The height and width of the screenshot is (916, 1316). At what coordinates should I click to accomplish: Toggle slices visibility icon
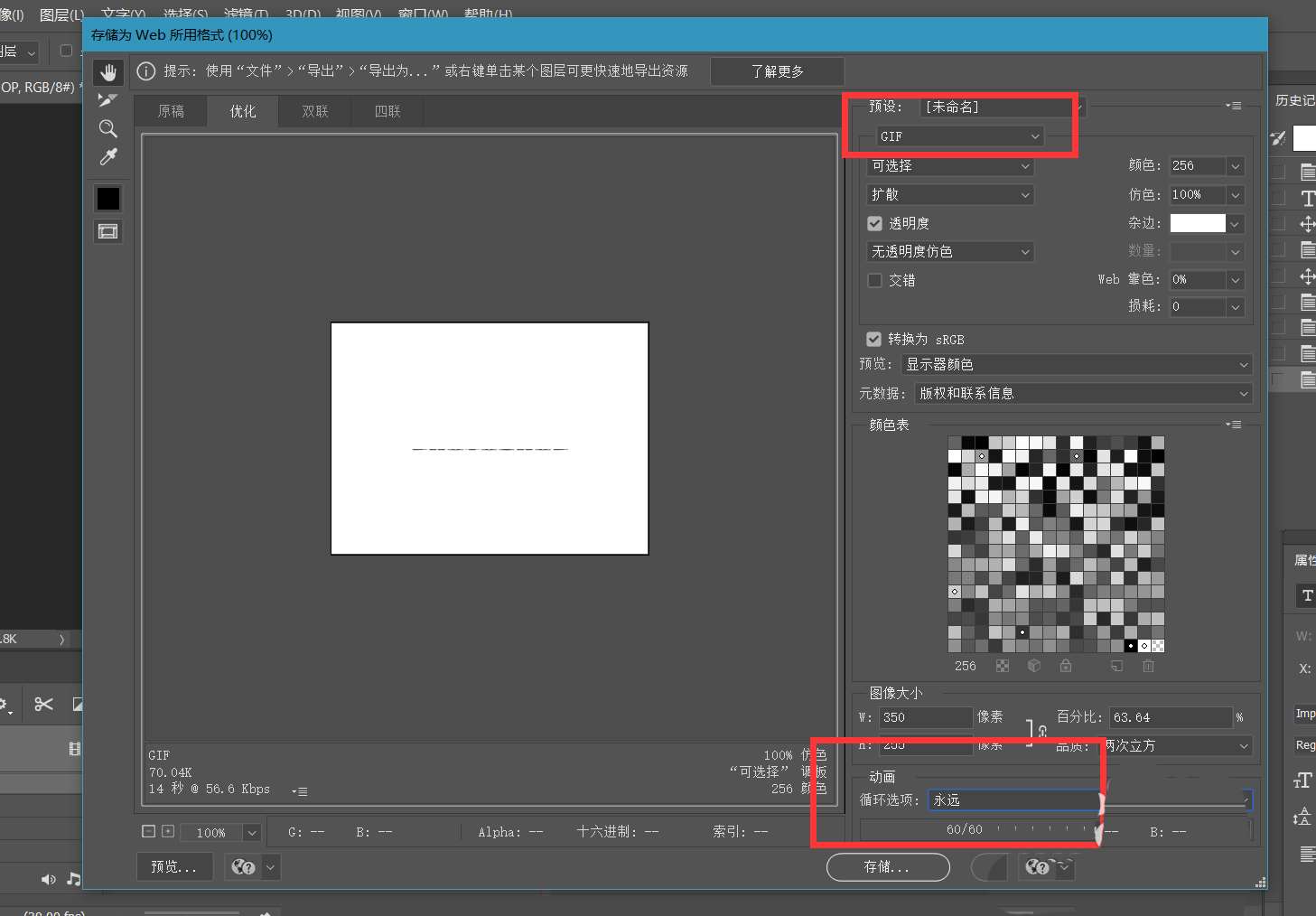click(108, 232)
